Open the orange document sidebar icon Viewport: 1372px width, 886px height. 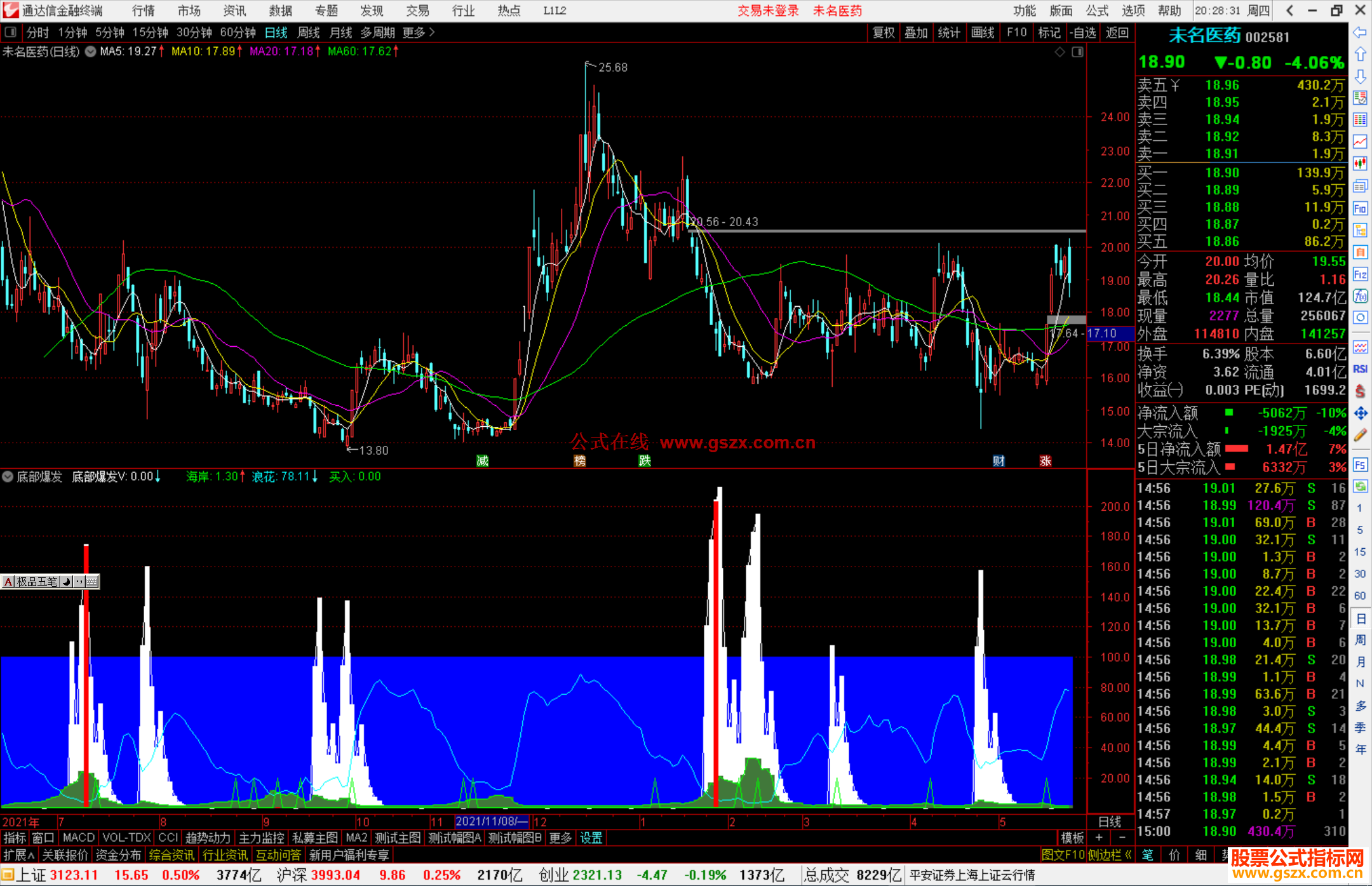(1360, 252)
